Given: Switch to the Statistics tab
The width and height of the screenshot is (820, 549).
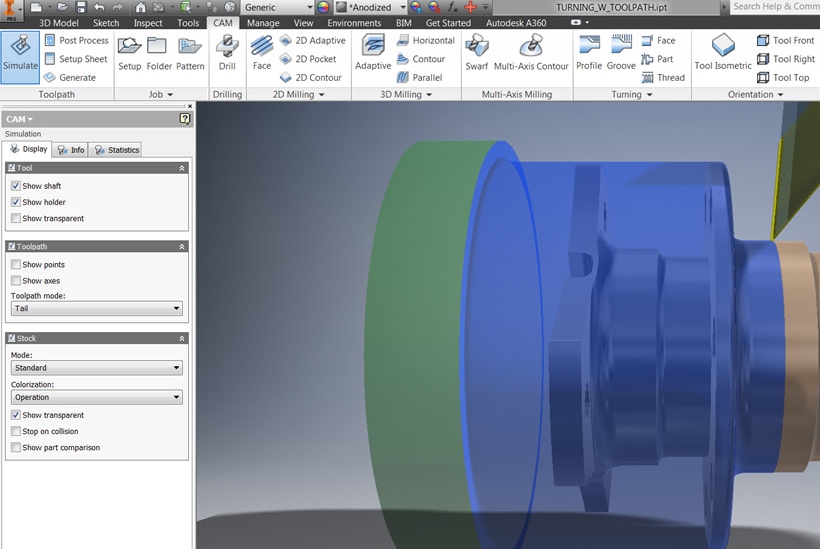Looking at the screenshot, I should point(116,150).
